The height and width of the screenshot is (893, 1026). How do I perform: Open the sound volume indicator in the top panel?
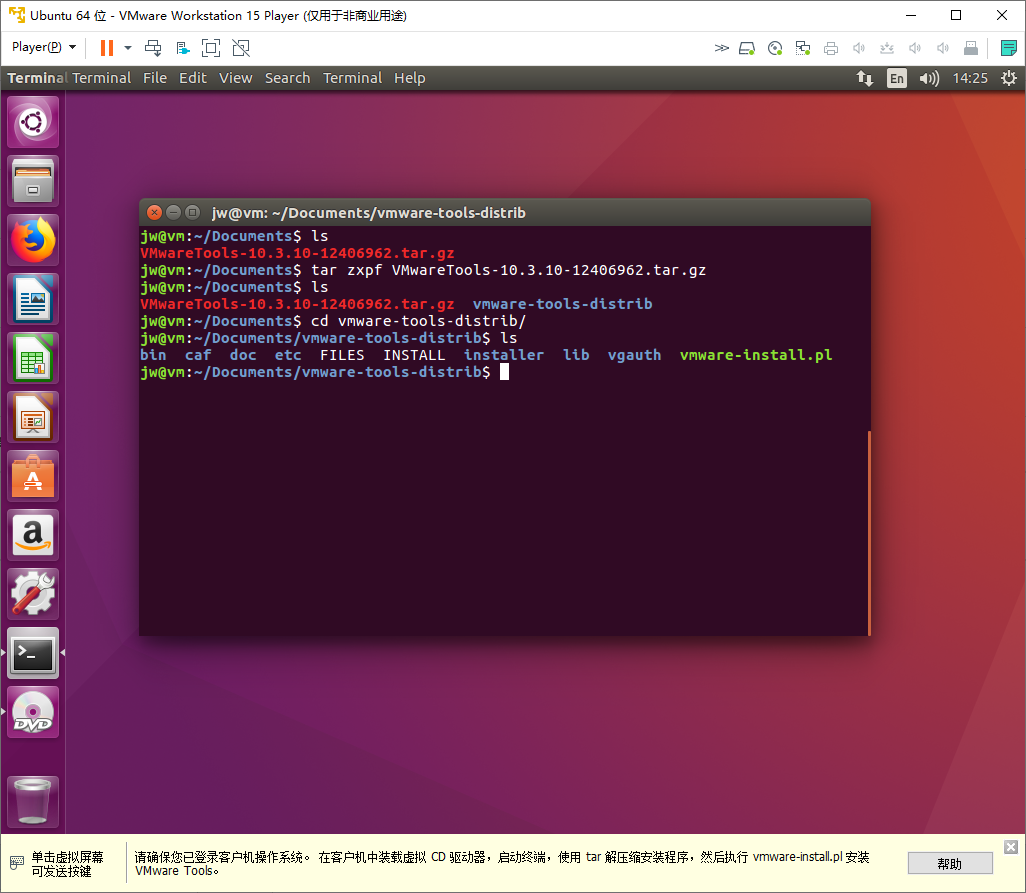click(x=929, y=79)
